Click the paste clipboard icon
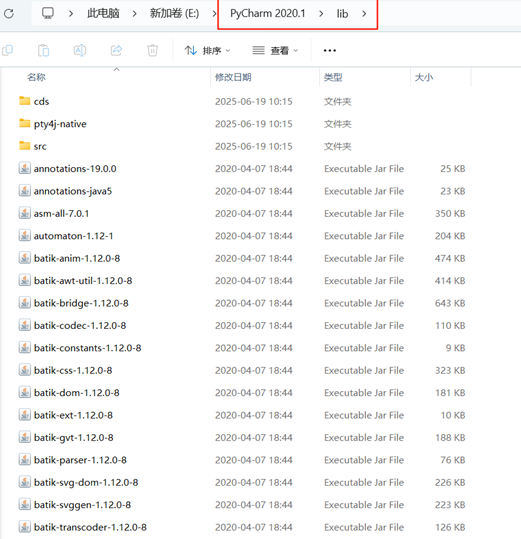This screenshot has height=539, width=521. tap(44, 51)
